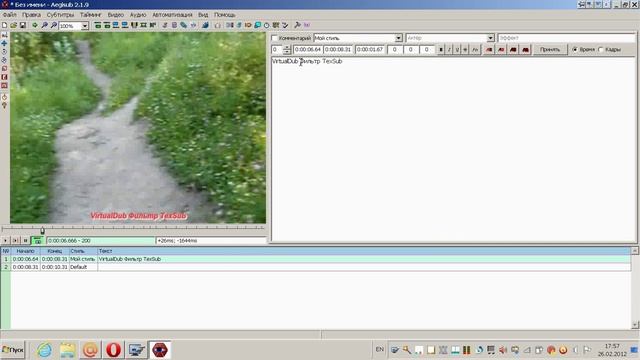The height and width of the screenshot is (360, 640).
Task: Click the layer number spinner arrows
Action: [287, 49]
